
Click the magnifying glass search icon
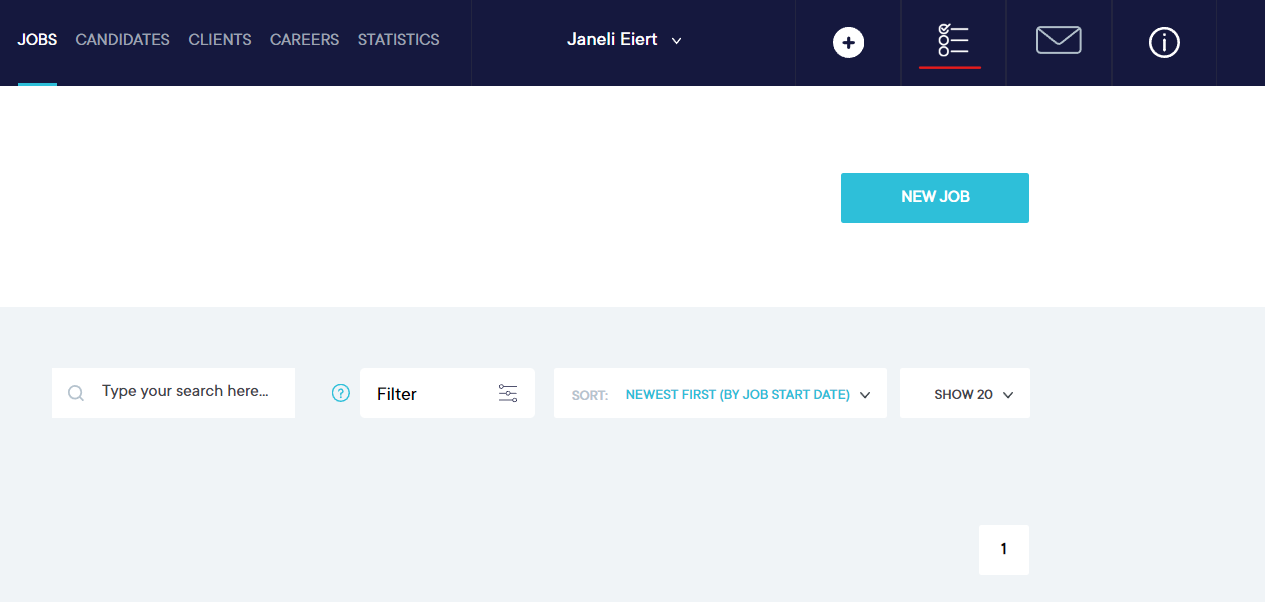pyautogui.click(x=76, y=393)
